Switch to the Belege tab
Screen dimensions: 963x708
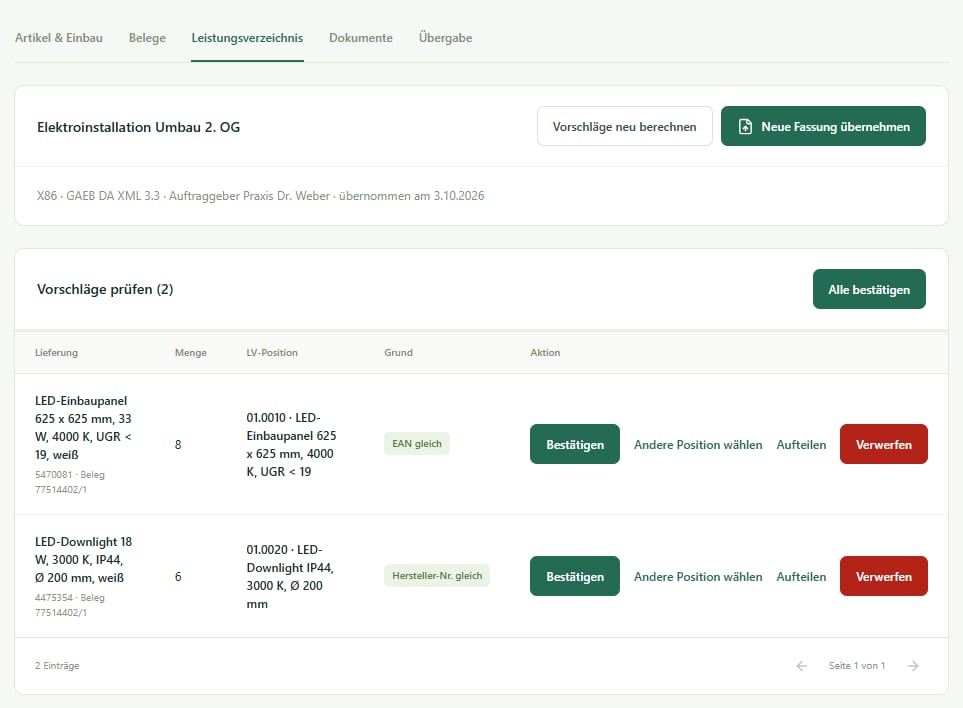point(147,37)
